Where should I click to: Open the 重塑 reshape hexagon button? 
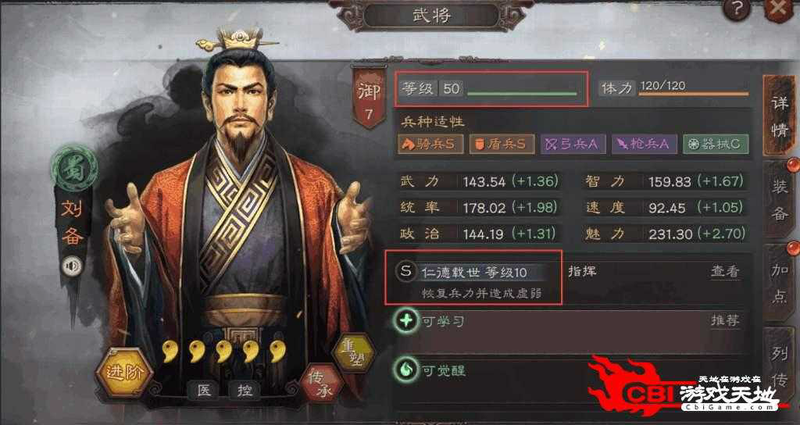click(354, 354)
